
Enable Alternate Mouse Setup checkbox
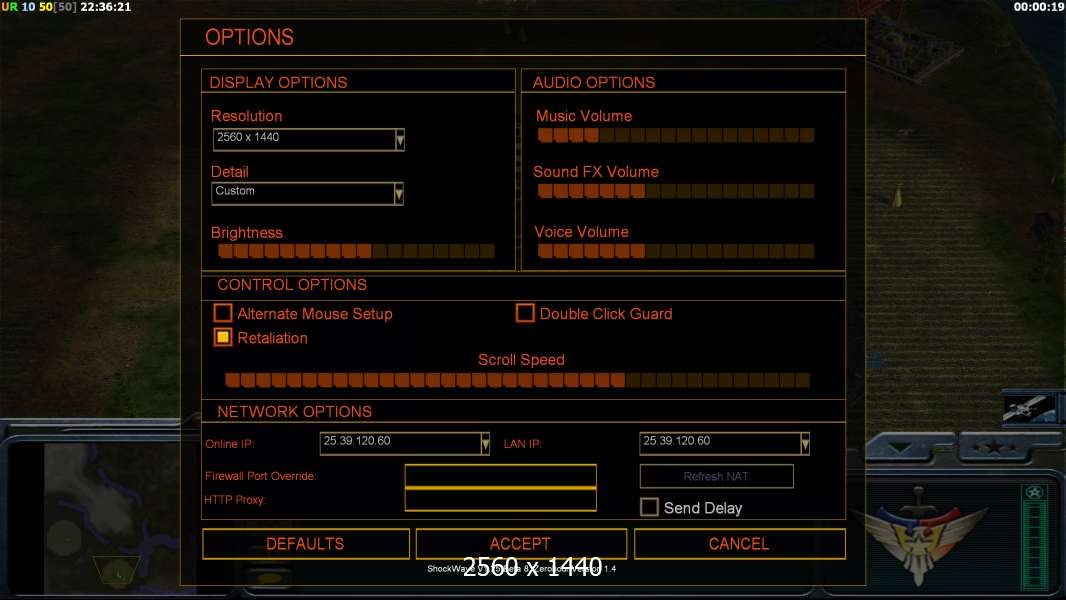point(222,313)
